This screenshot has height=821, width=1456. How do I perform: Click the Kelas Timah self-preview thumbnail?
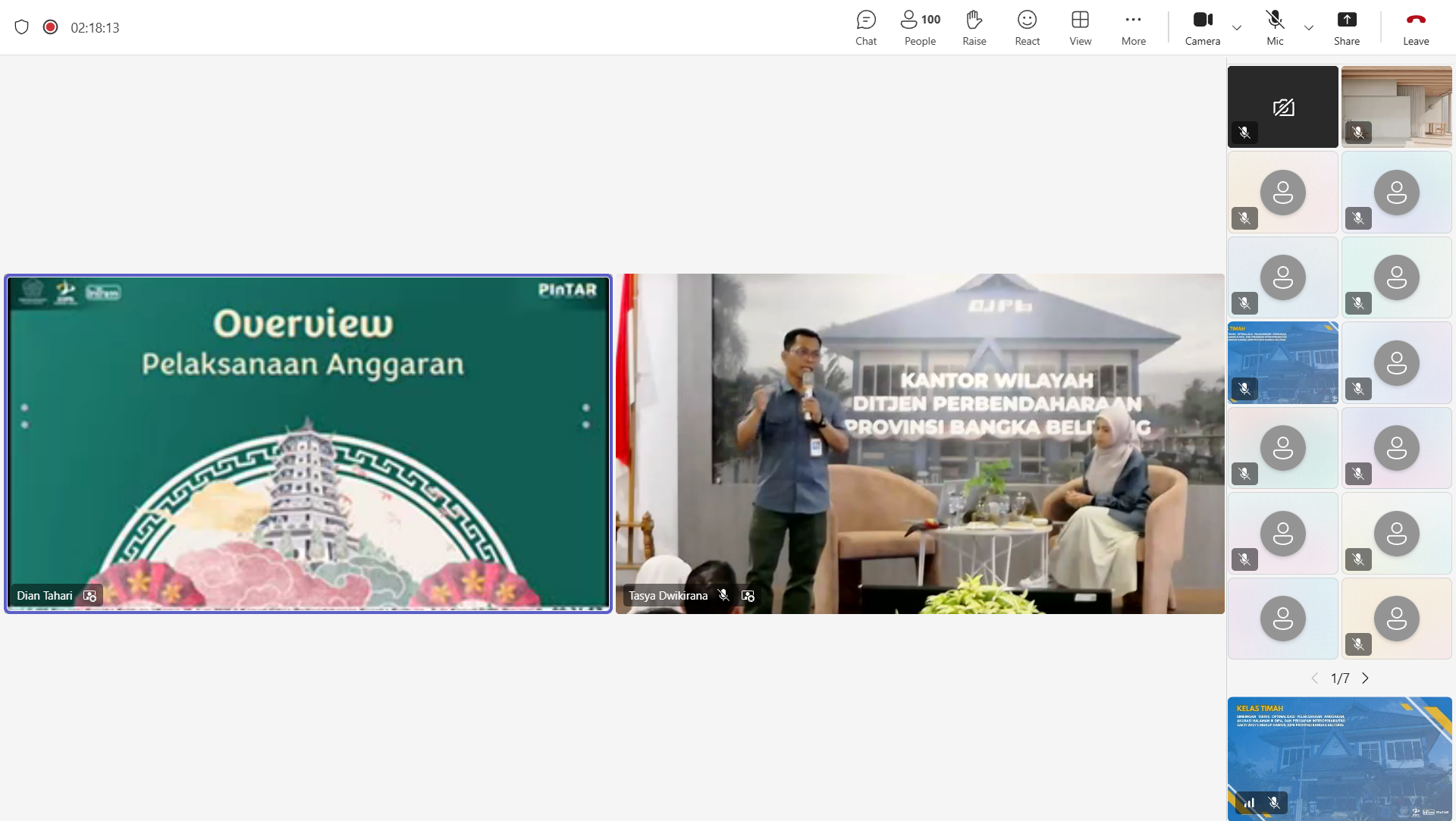point(1340,759)
